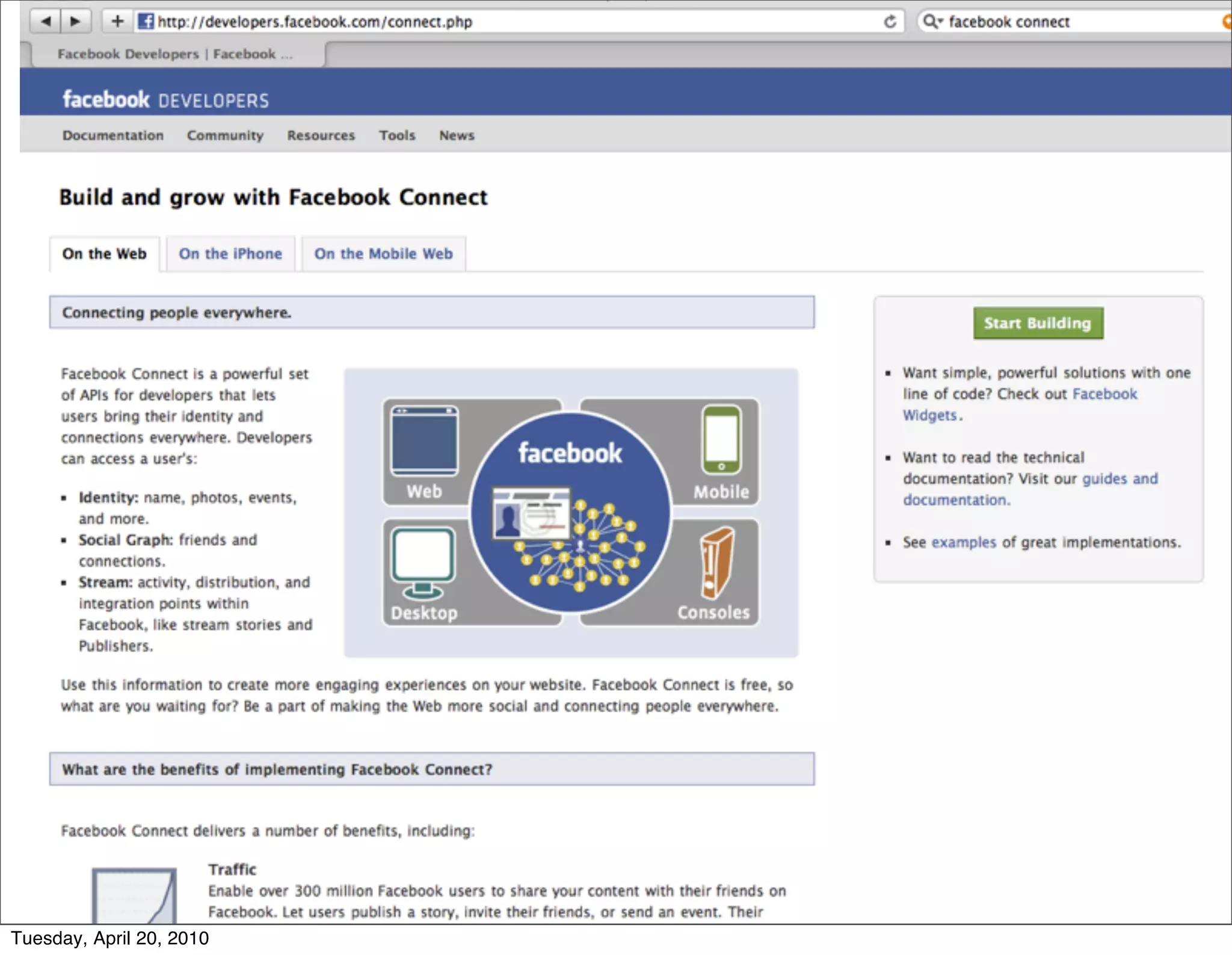Image resolution: width=1232 pixels, height=955 pixels.
Task: Open the search magnifier dropdown
Action: (x=932, y=22)
